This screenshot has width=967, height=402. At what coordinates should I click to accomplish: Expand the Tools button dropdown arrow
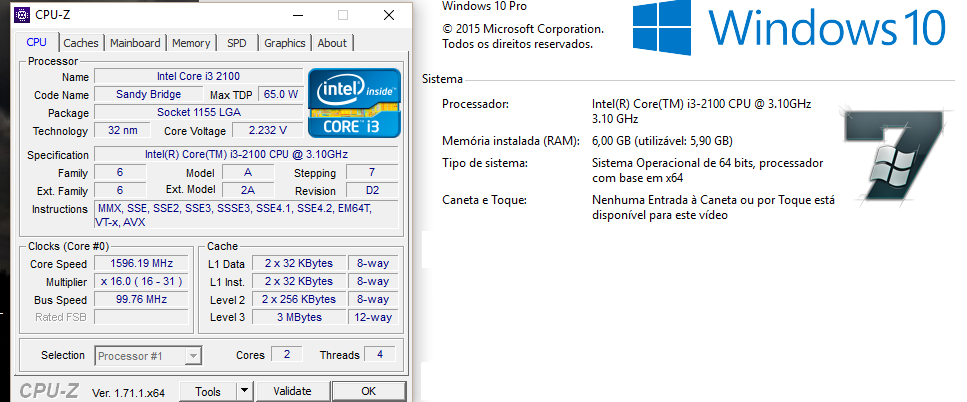coord(245,391)
